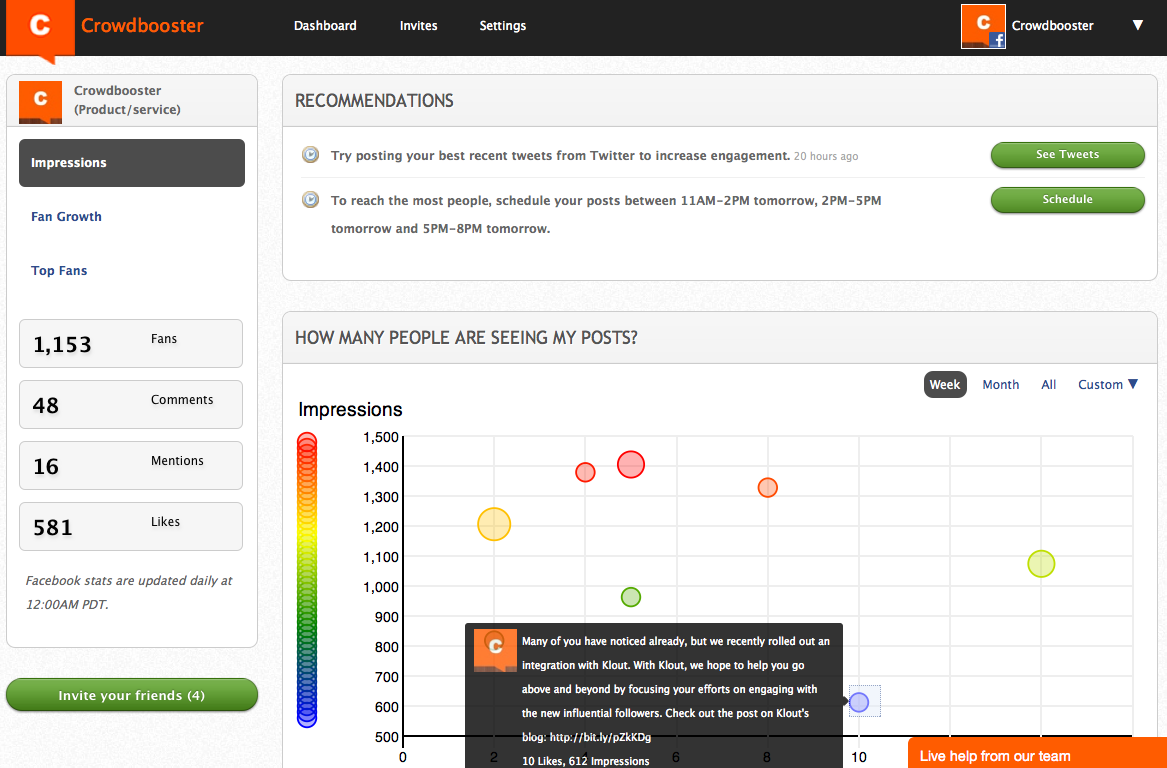Open the Custom date range dropdown
The height and width of the screenshot is (768, 1167).
coord(1107,385)
